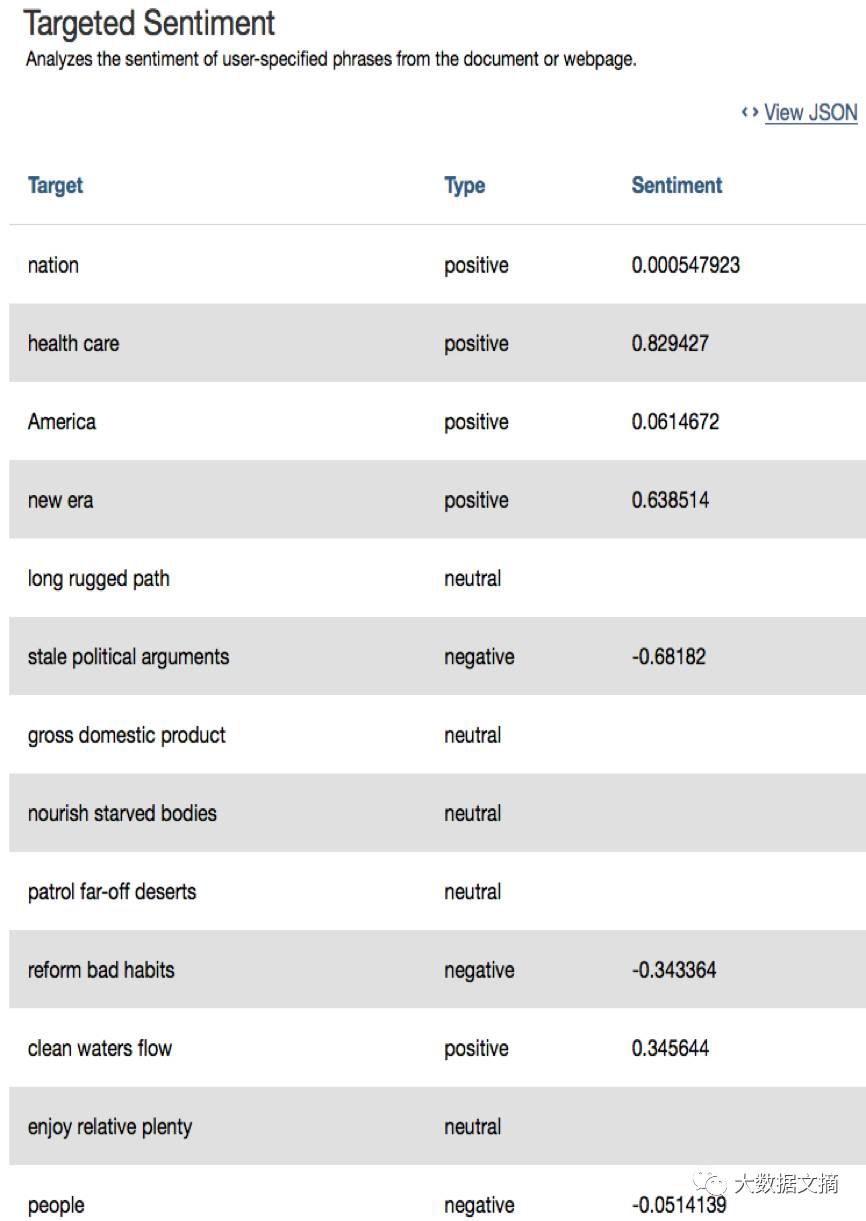Viewport: 866px width, 1221px height.
Task: Click the 'America' target entry
Action: (62, 421)
